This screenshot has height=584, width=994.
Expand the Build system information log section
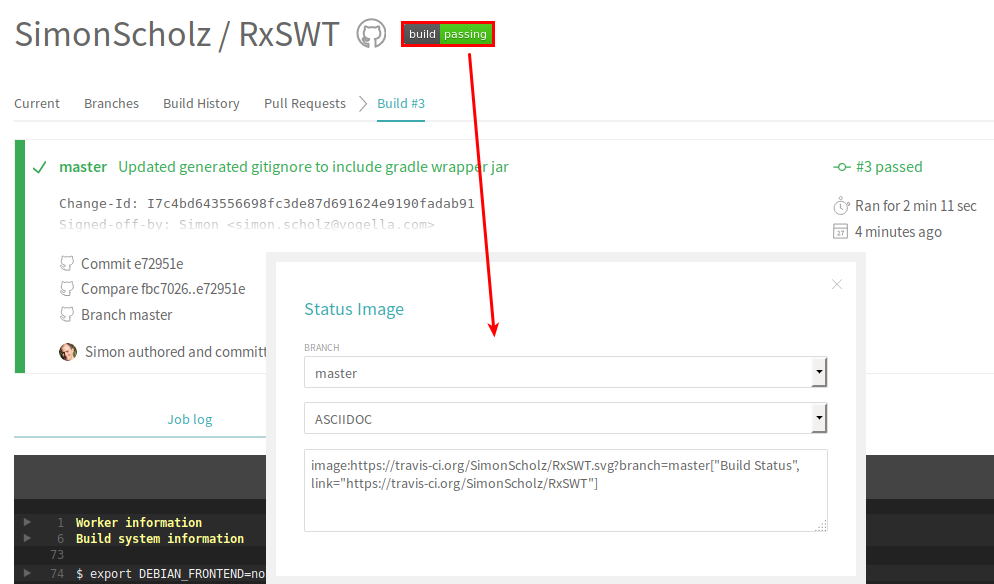27,538
